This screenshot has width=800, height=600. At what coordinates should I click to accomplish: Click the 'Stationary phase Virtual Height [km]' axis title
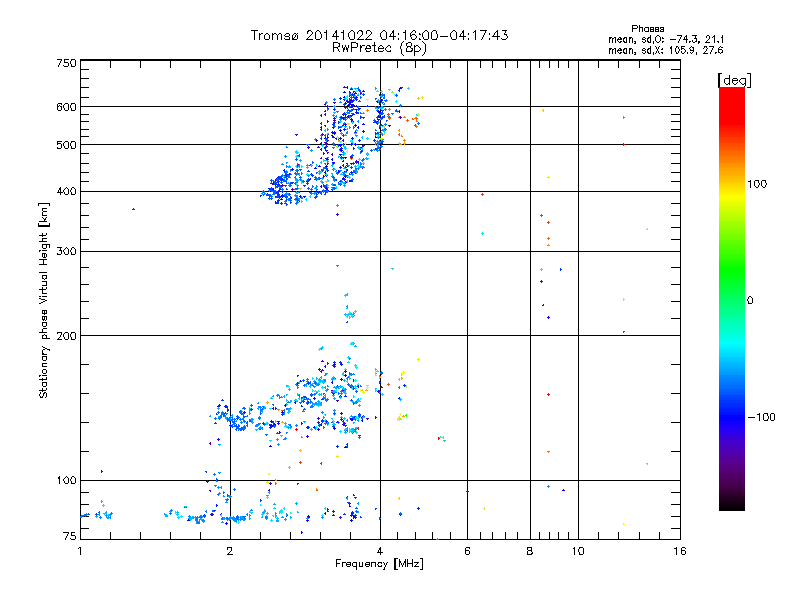coord(44,301)
